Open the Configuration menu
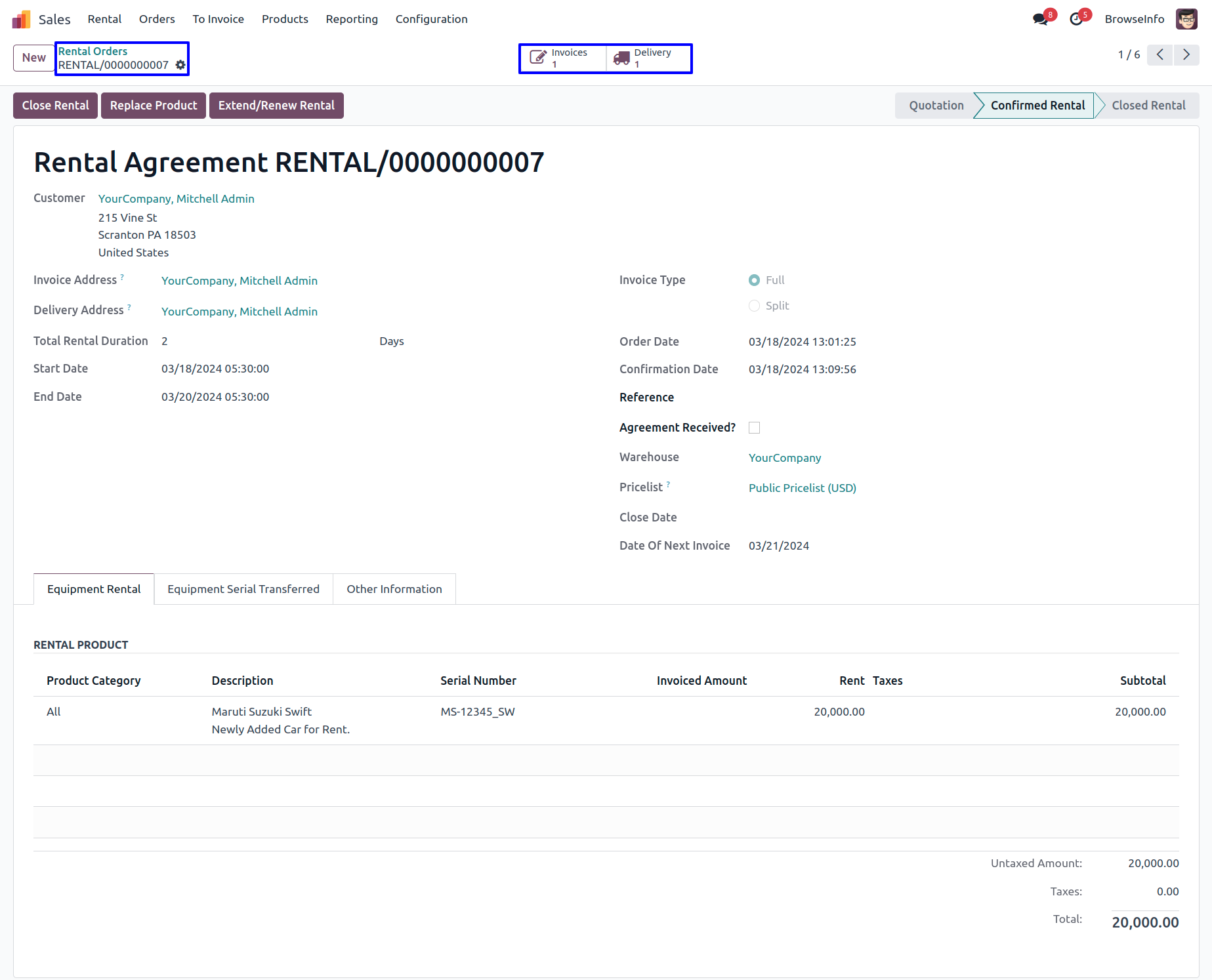 point(431,19)
